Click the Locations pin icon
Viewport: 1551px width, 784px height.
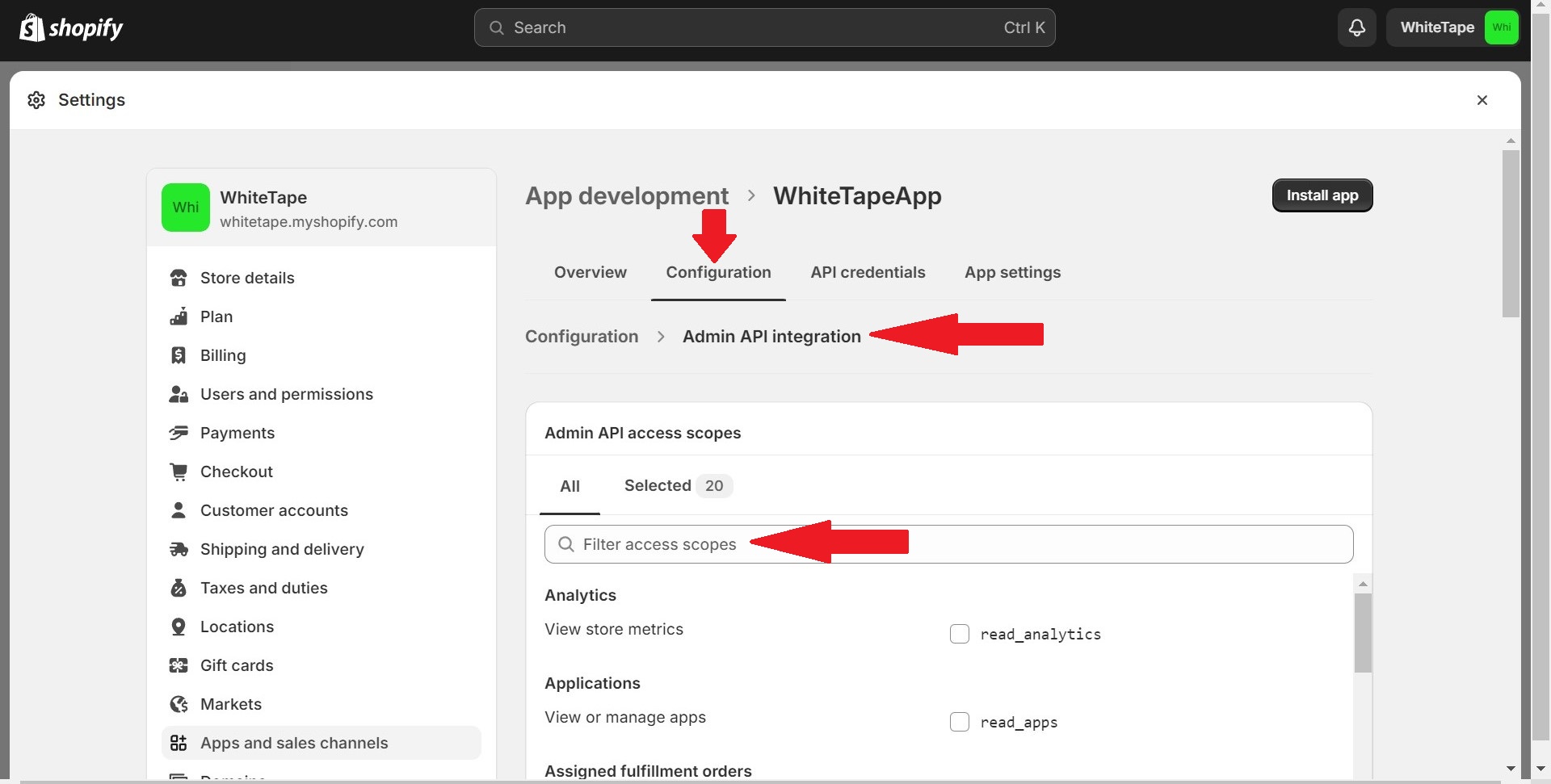pos(179,627)
